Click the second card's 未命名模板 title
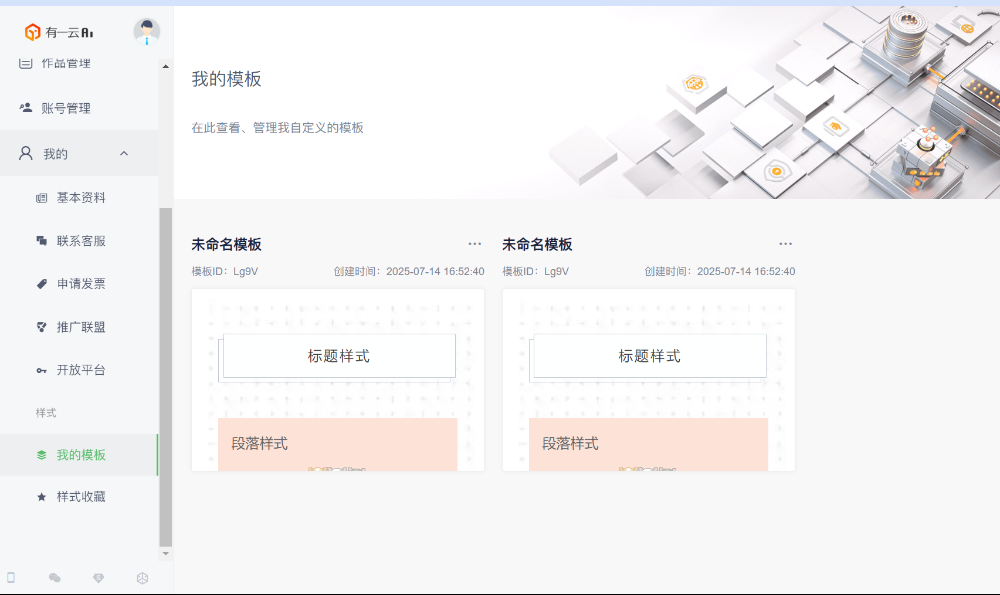The image size is (1000, 595). pyautogui.click(x=537, y=244)
